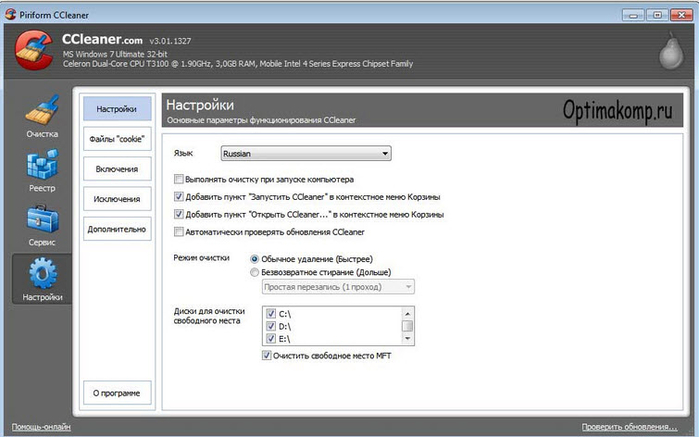Toggle Очистить свободное место MFT checkbox
Viewport: 699px width, 437px height.
[267, 355]
